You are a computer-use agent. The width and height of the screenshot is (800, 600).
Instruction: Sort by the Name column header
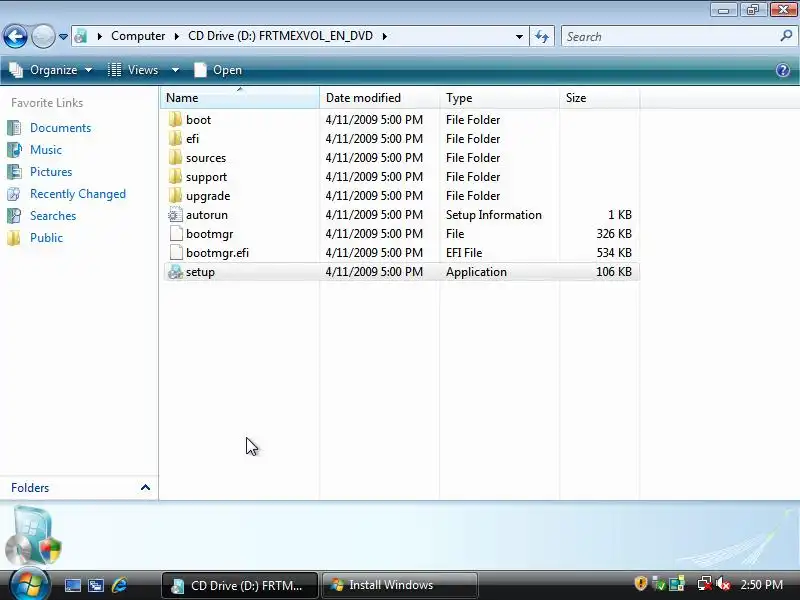pos(240,98)
